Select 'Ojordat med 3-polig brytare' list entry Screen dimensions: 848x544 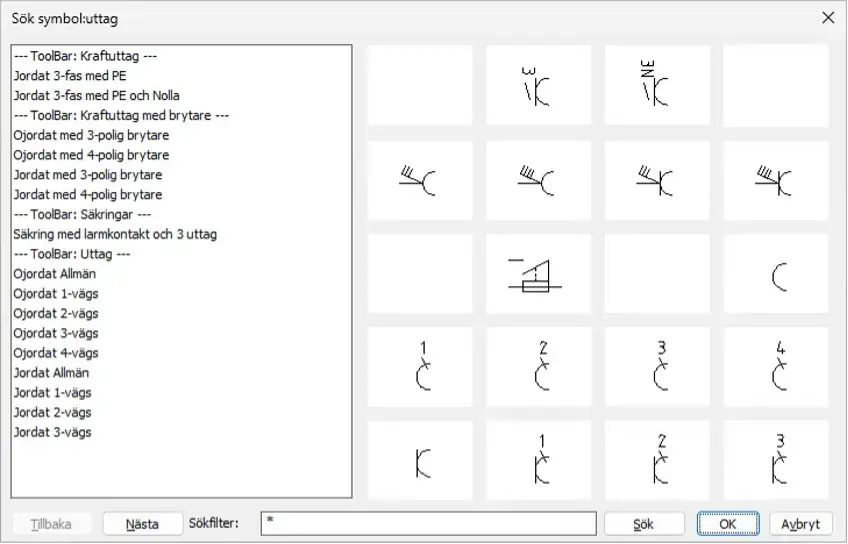[x=91, y=135]
